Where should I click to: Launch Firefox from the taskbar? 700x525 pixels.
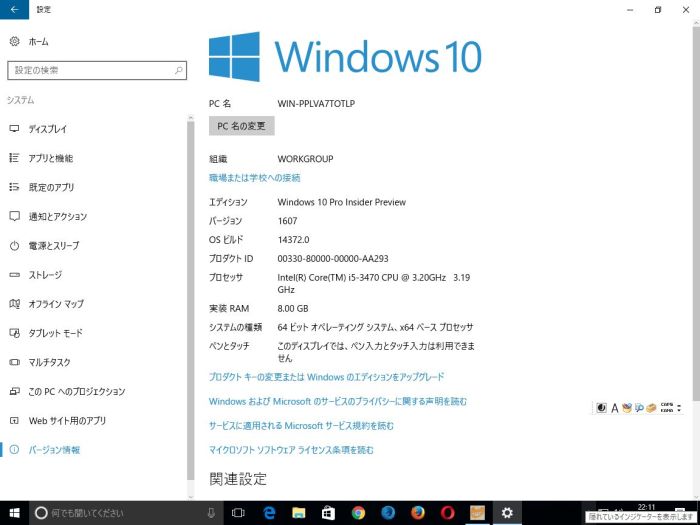[417, 513]
